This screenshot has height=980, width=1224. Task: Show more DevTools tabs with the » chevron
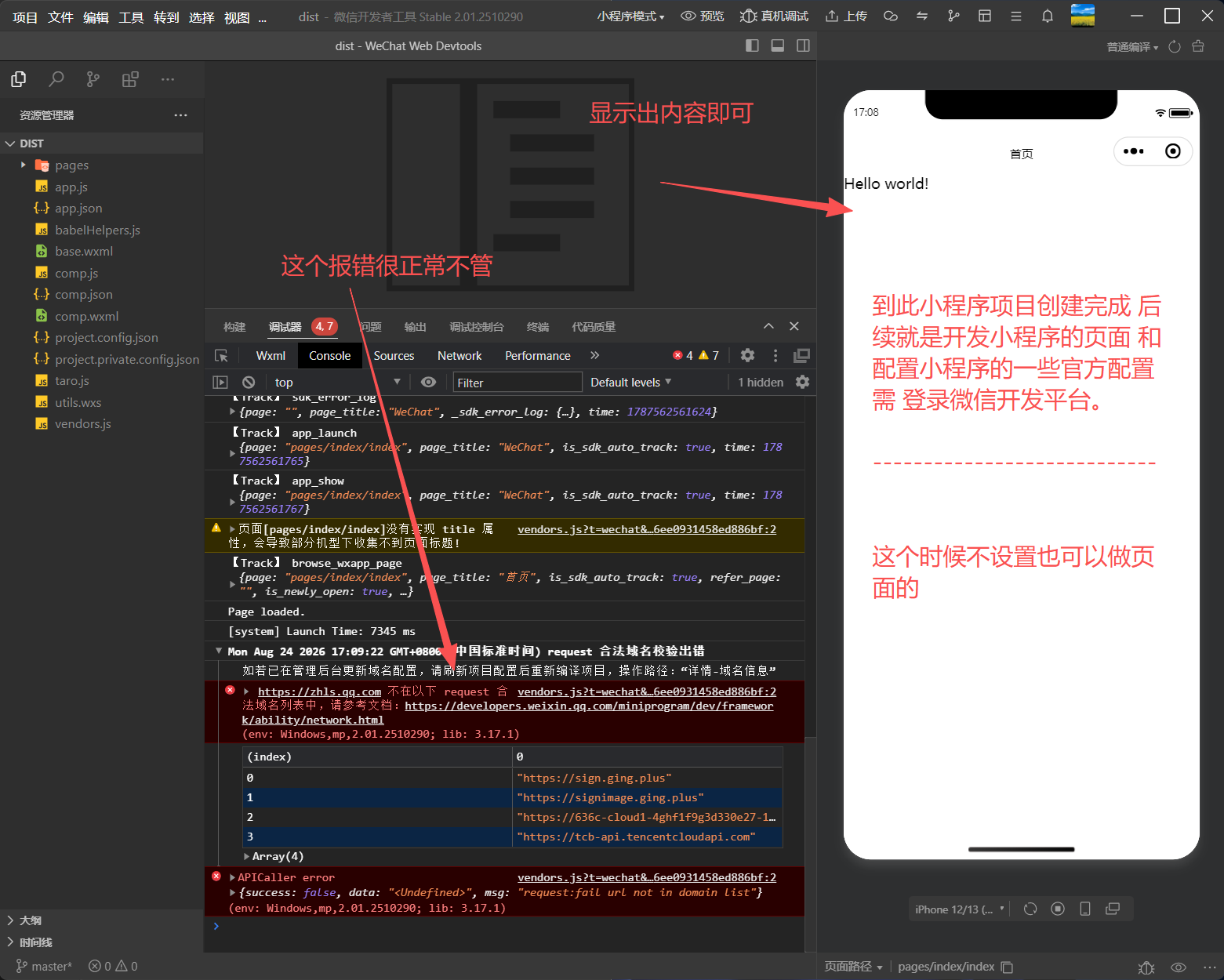pos(595,356)
